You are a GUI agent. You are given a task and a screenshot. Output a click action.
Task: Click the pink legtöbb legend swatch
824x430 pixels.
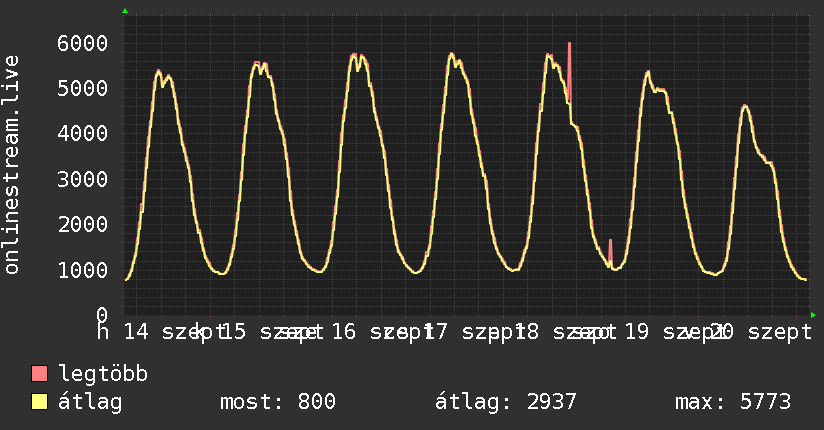coord(39,373)
